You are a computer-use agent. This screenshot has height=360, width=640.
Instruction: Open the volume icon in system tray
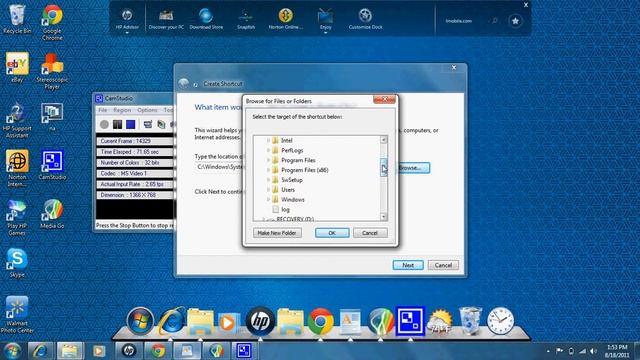593,351
